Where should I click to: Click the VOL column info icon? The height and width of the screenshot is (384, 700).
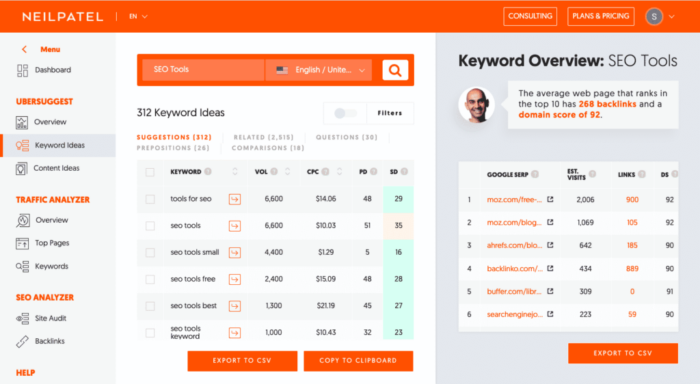pos(274,171)
